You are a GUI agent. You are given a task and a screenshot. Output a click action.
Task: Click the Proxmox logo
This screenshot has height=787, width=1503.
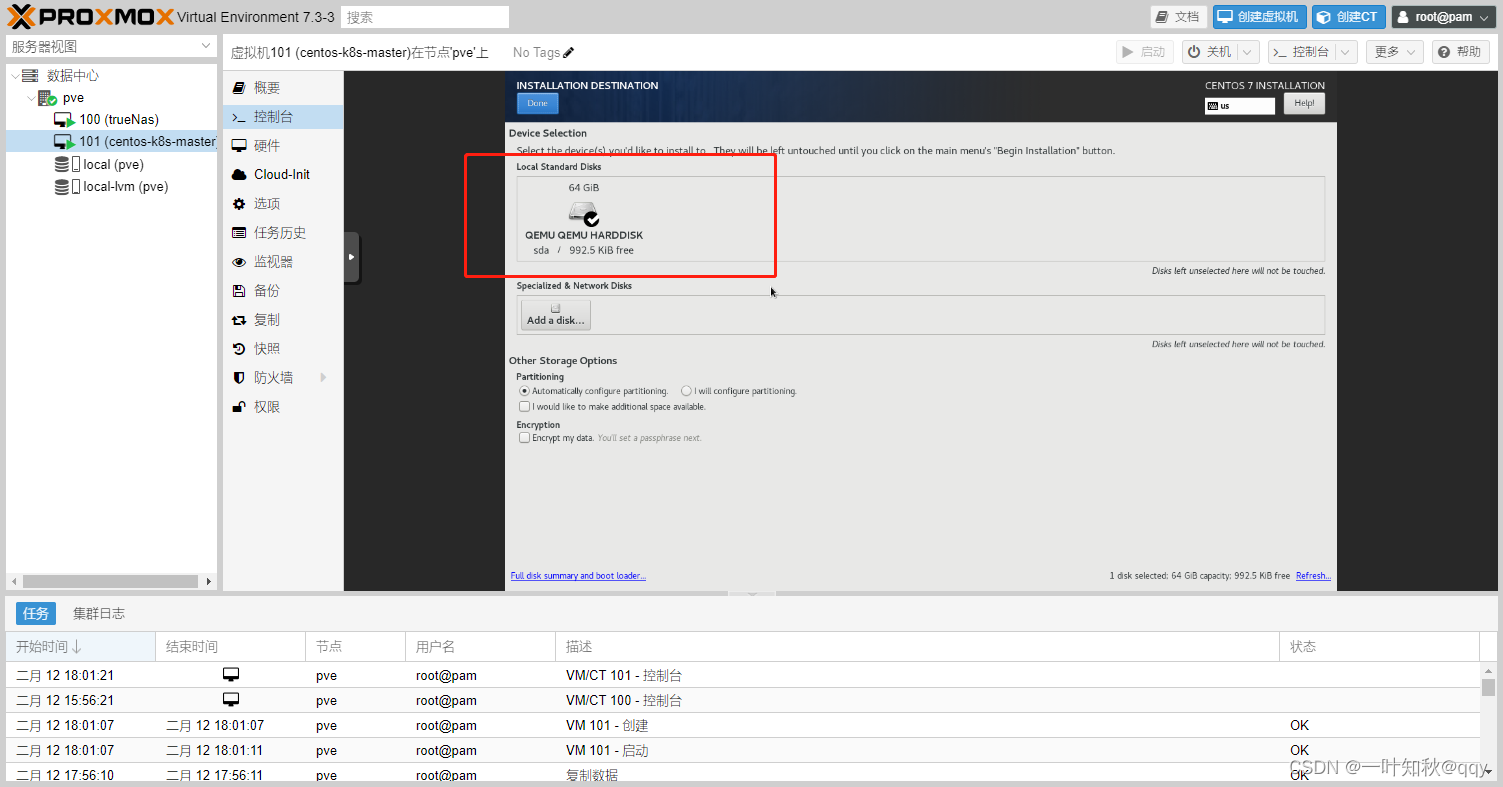[x=90, y=16]
